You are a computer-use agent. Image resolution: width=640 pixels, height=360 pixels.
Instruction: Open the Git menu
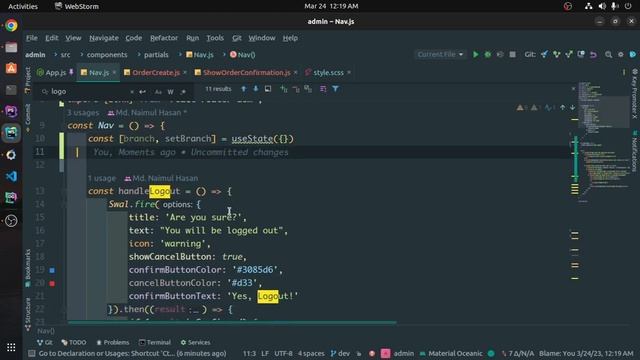point(237,38)
